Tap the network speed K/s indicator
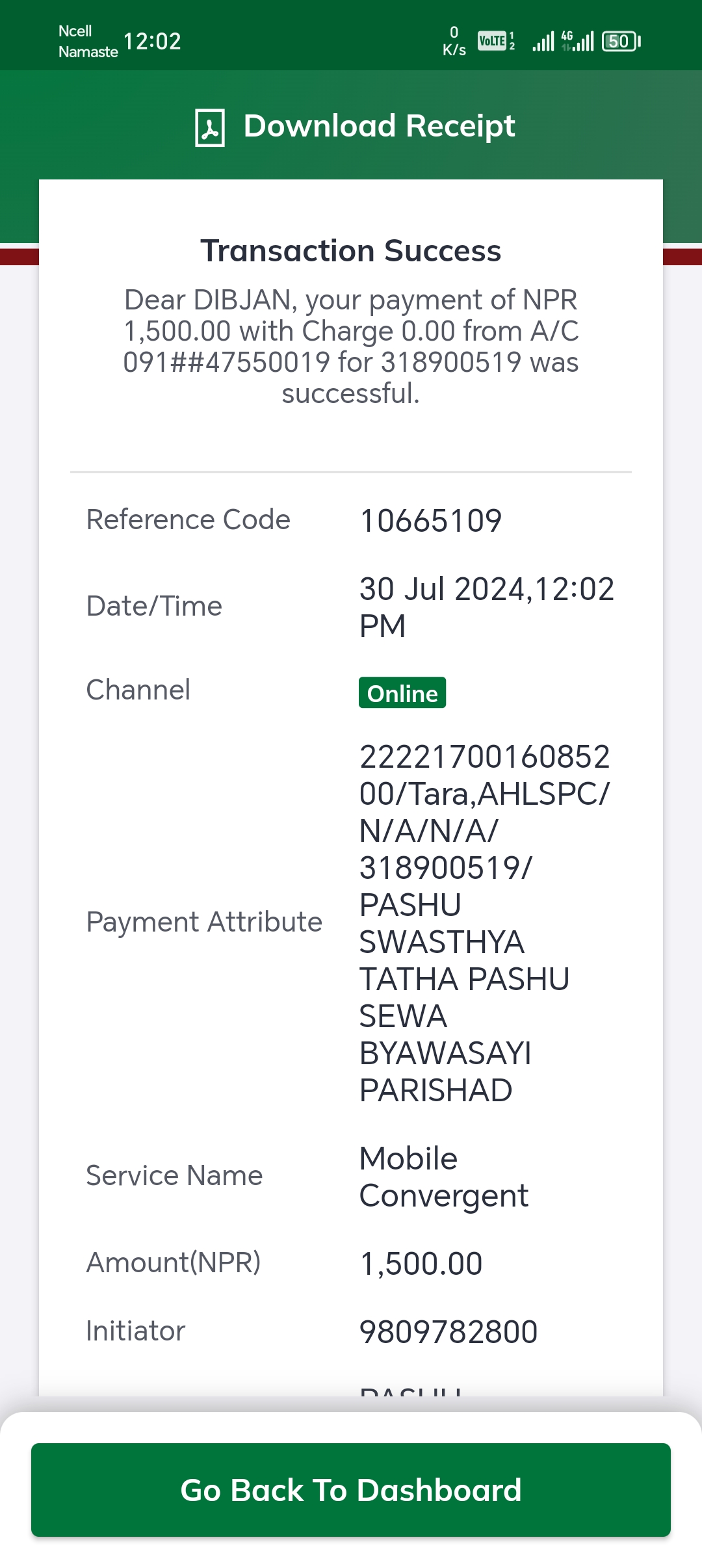 point(454,41)
